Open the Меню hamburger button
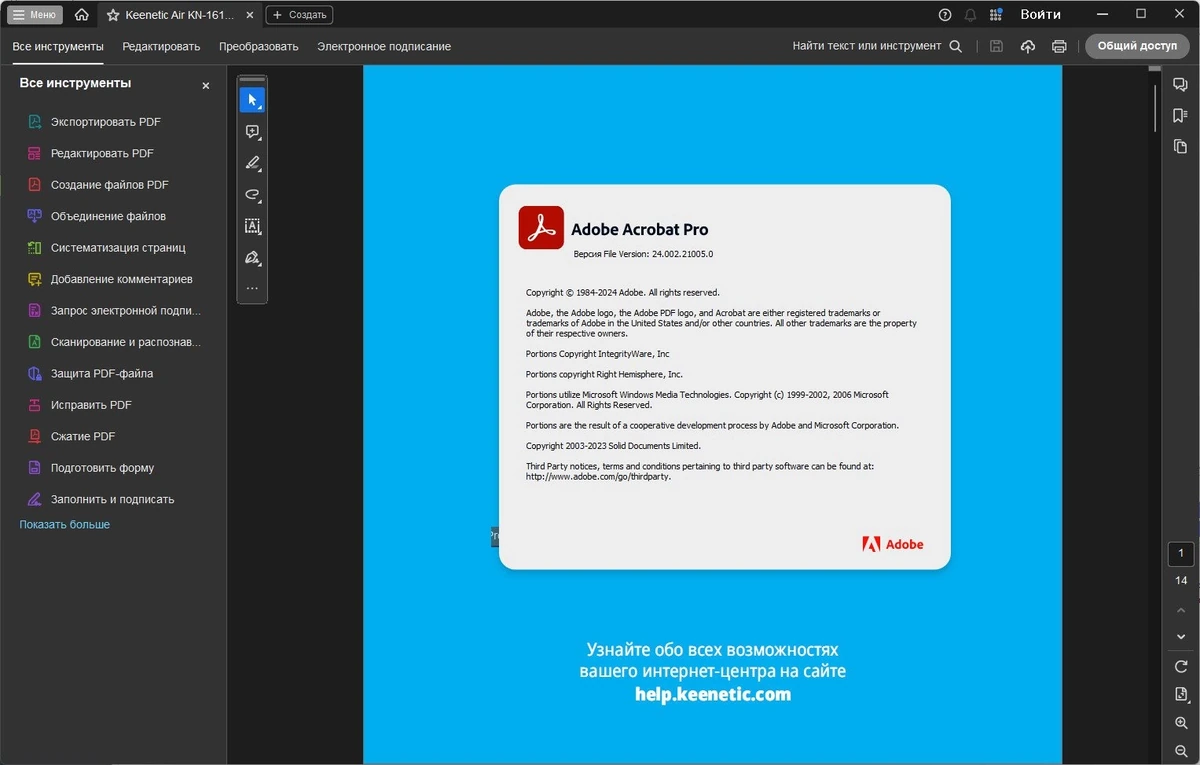This screenshot has width=1200, height=765. pos(36,15)
